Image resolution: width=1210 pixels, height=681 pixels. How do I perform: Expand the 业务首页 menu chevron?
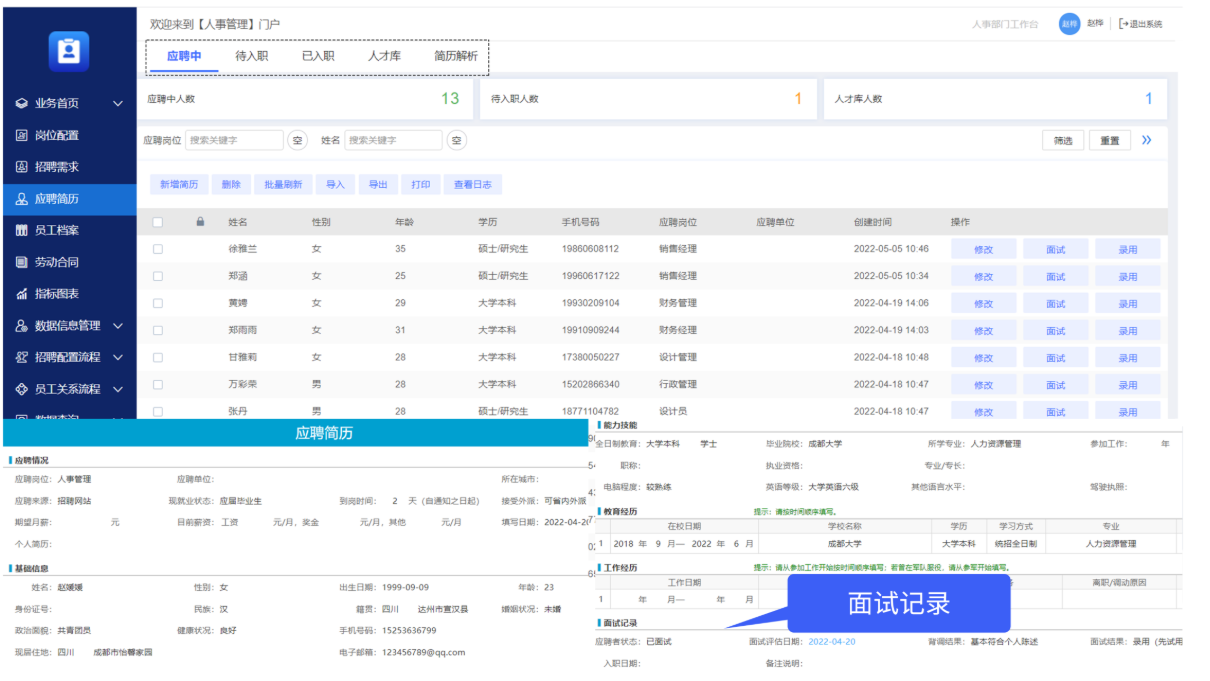[118, 104]
